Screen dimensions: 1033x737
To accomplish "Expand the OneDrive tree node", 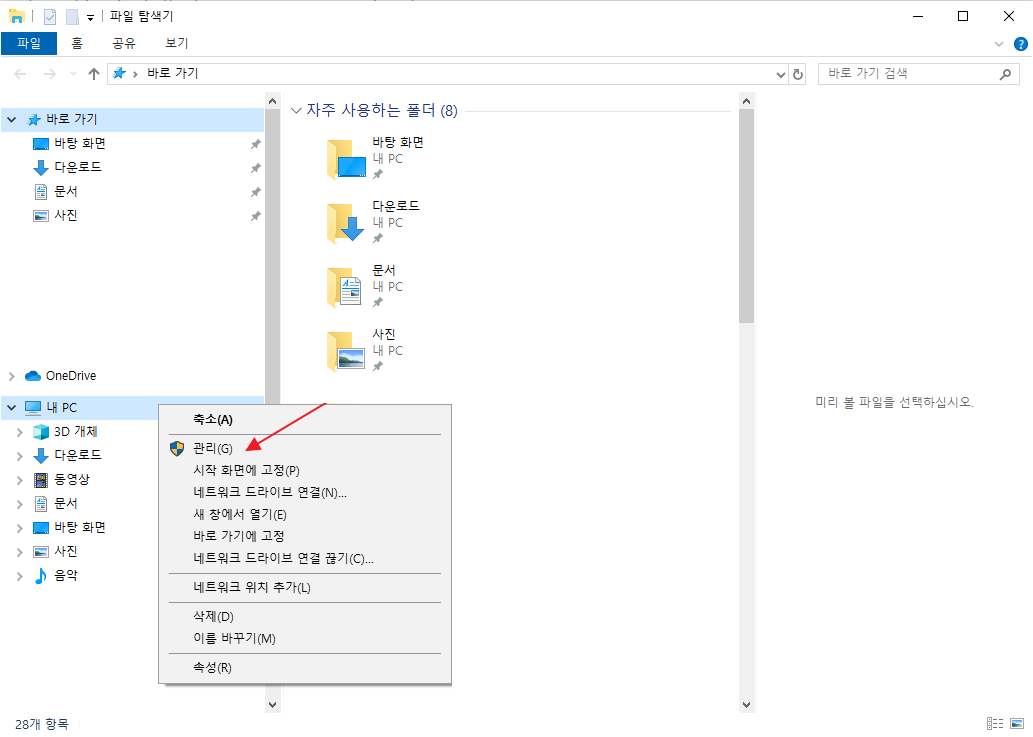I will pos(12,376).
